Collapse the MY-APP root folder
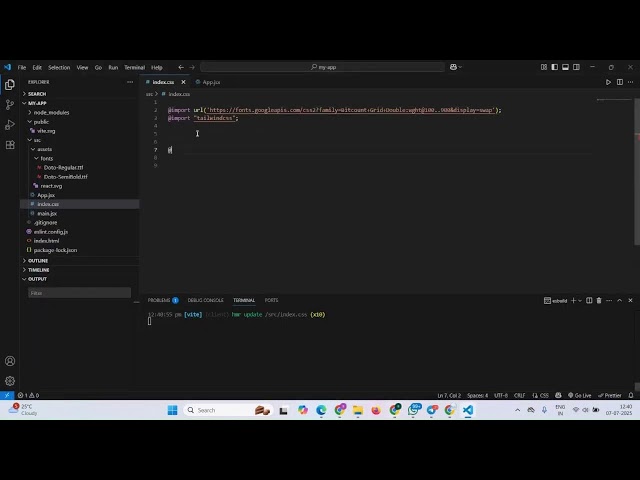The width and height of the screenshot is (640, 480). click(x=80, y=103)
